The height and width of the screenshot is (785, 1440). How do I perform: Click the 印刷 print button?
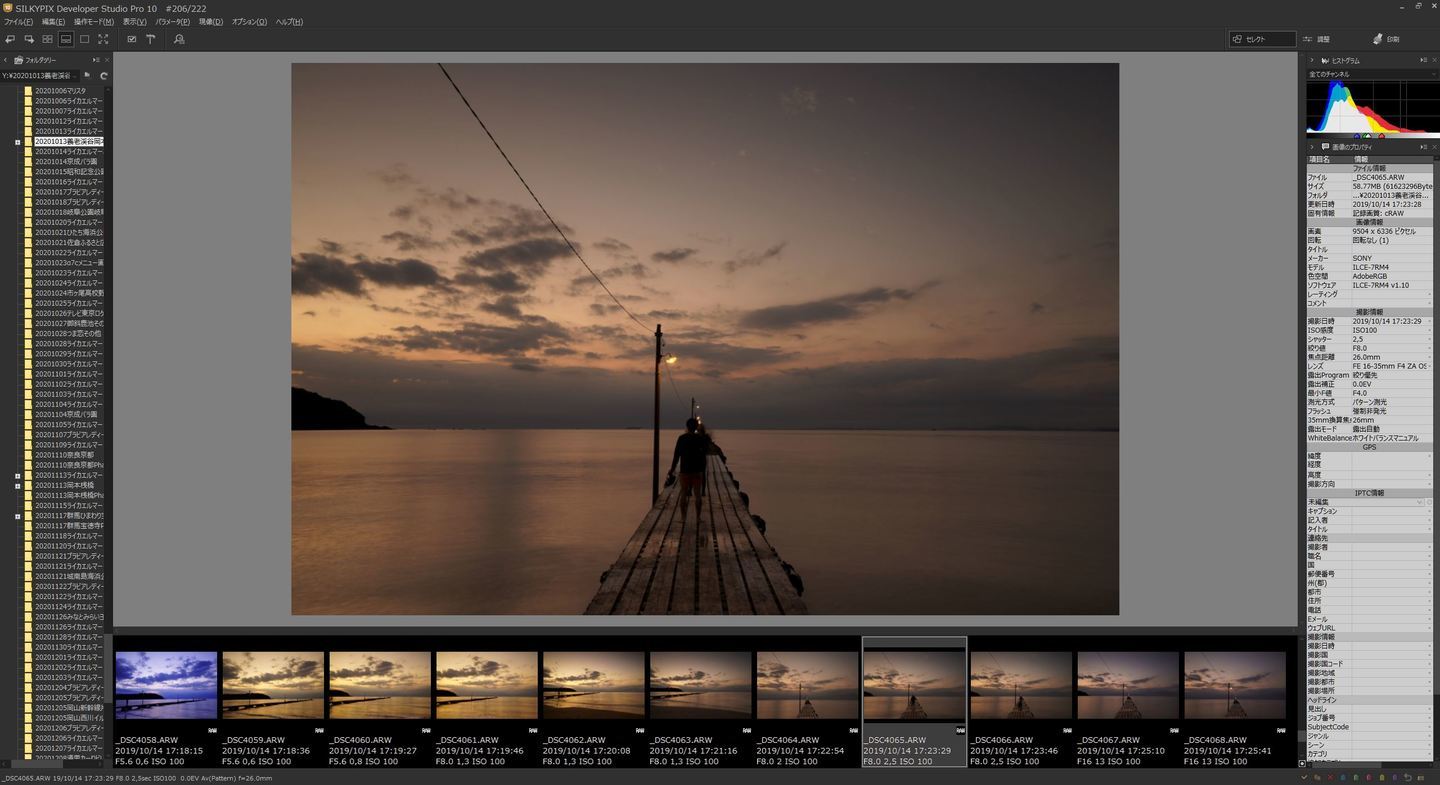click(x=1386, y=39)
